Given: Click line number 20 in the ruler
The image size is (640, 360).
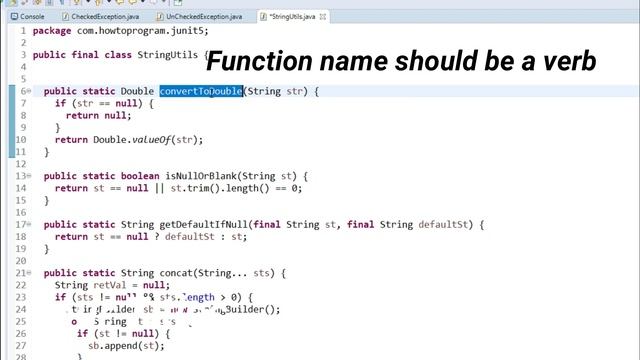Looking at the screenshot, I should click(x=21, y=261).
